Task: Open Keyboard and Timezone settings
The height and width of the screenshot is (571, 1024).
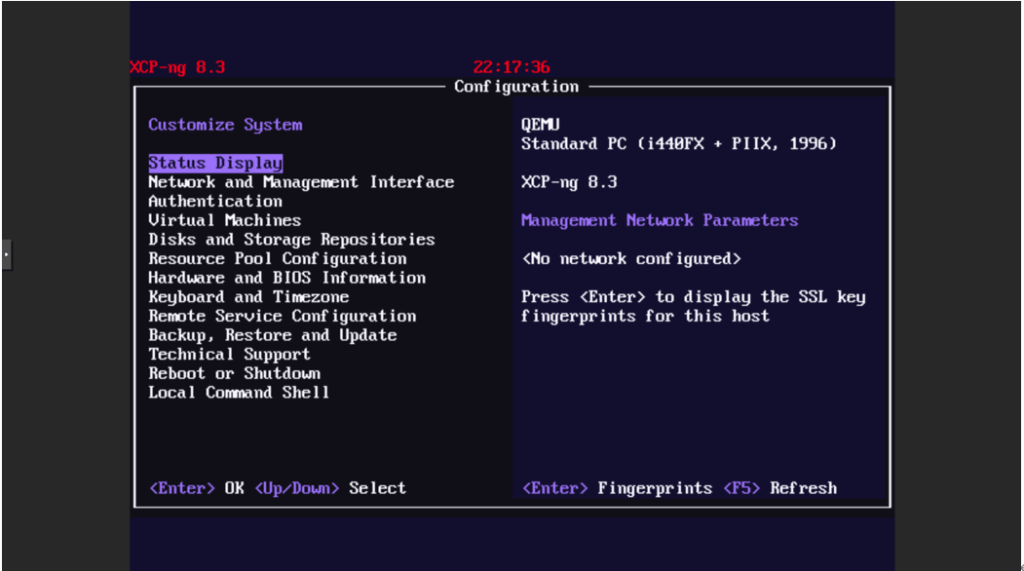Action: click(x=248, y=297)
